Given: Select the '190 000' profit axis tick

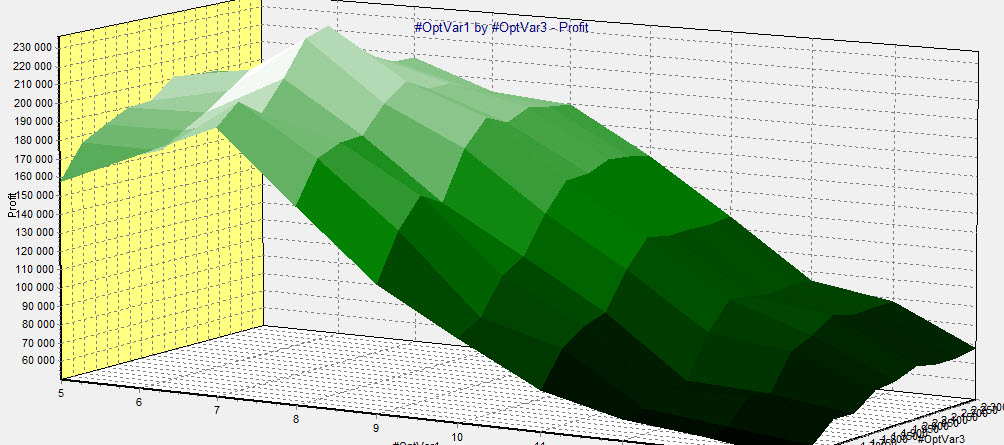Looking at the screenshot, I should pyautogui.click(x=35, y=122).
